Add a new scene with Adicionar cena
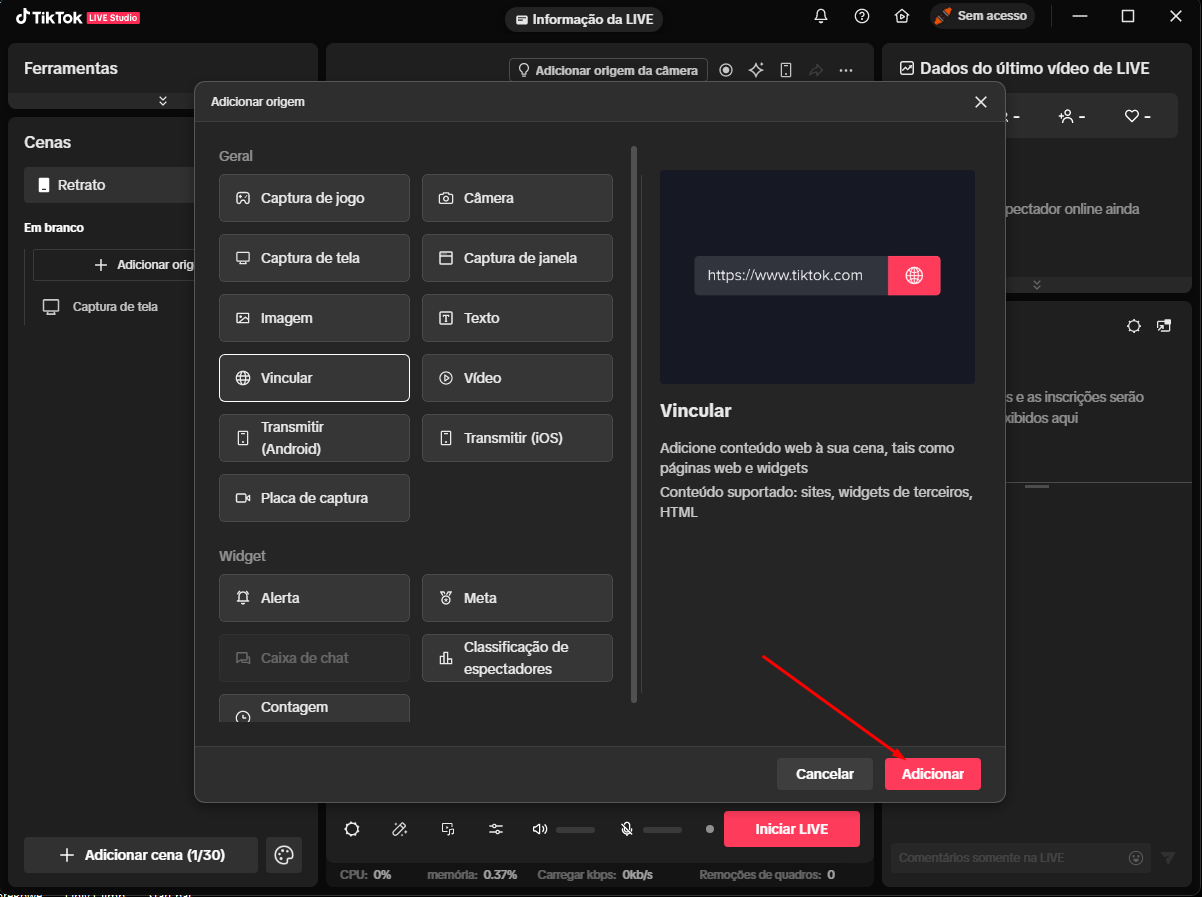Image resolution: width=1202 pixels, height=897 pixels. tap(141, 856)
